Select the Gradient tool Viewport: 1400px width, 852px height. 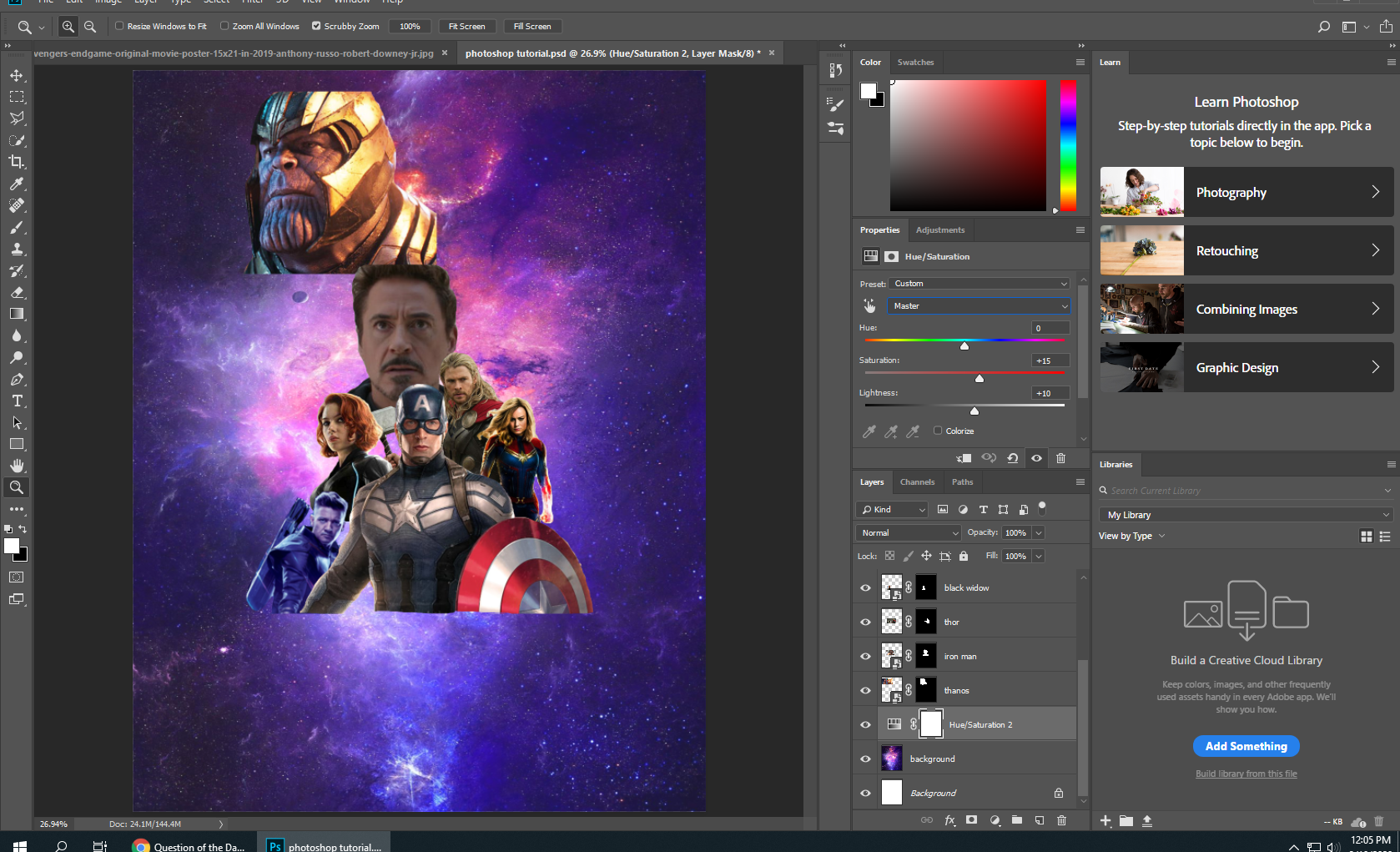17,314
